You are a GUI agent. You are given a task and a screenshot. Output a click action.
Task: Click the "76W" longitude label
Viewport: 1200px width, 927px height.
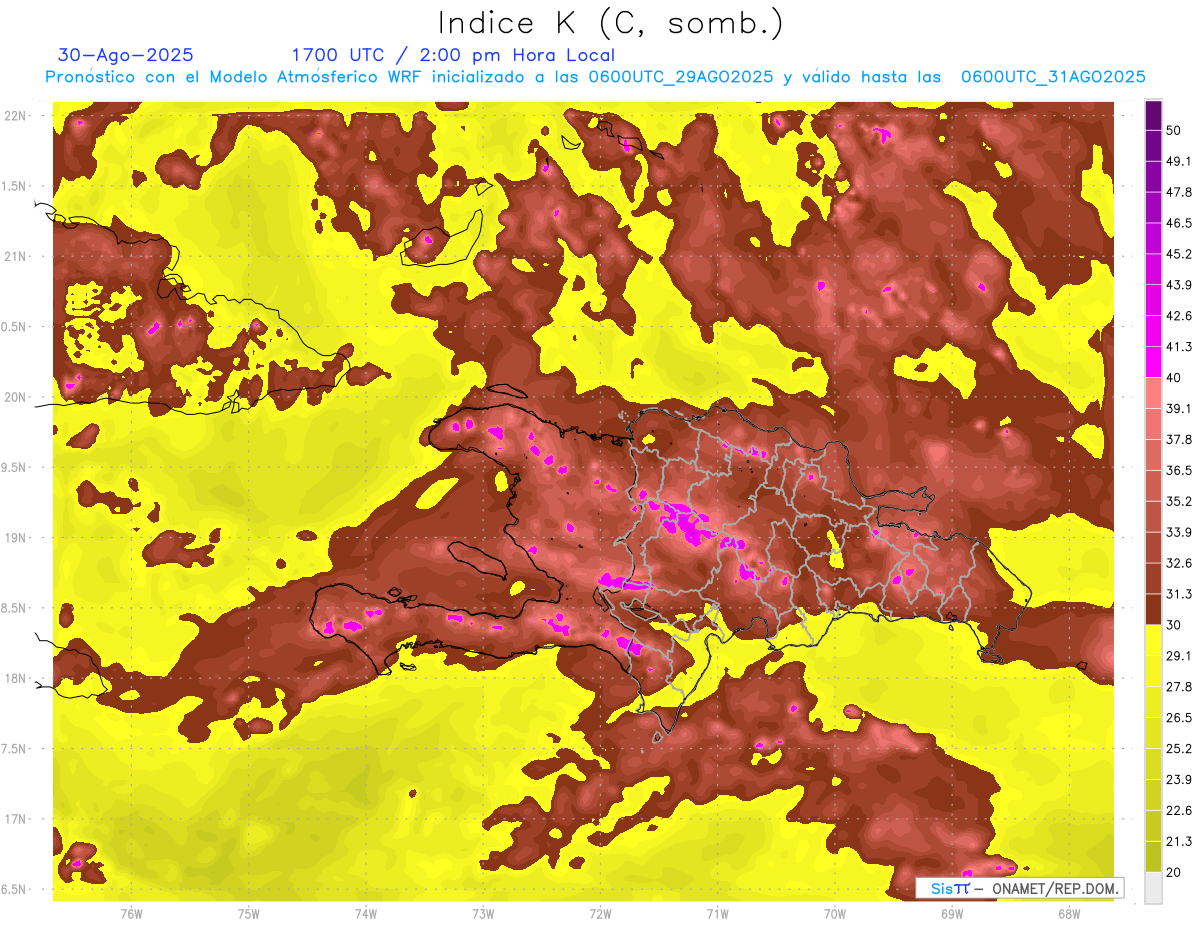pos(131,913)
